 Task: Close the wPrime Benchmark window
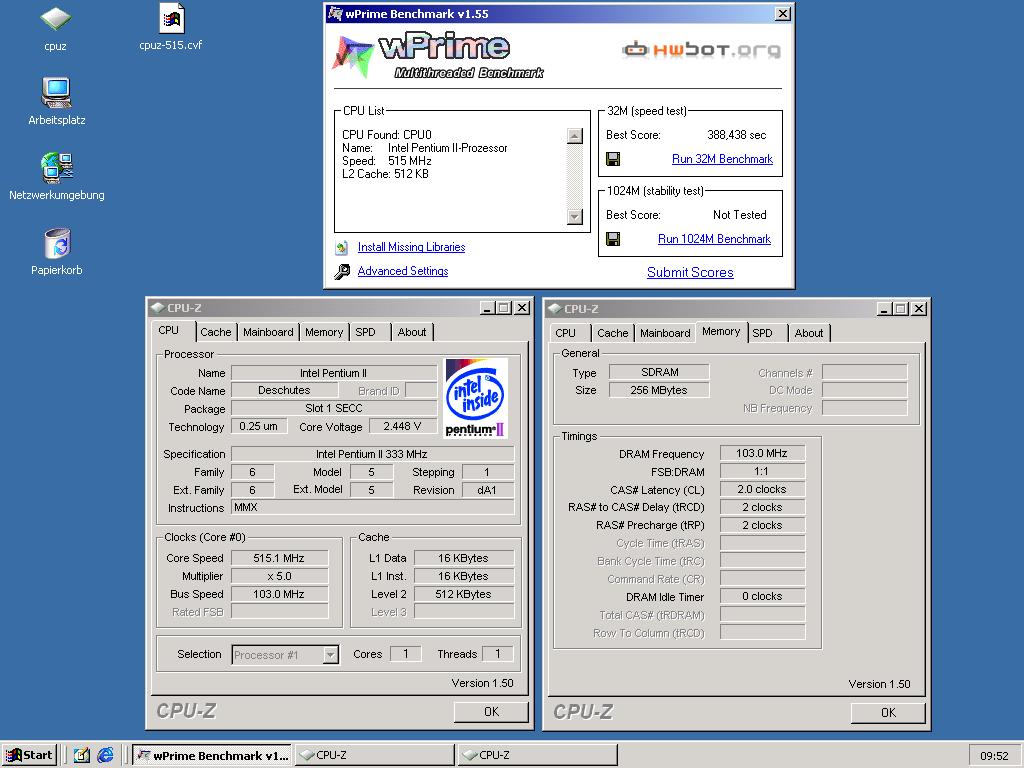pyautogui.click(x=782, y=14)
